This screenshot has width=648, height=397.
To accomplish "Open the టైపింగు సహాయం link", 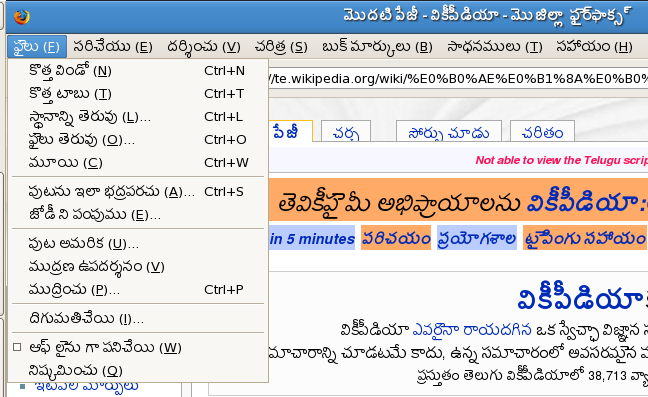I will 585,238.
